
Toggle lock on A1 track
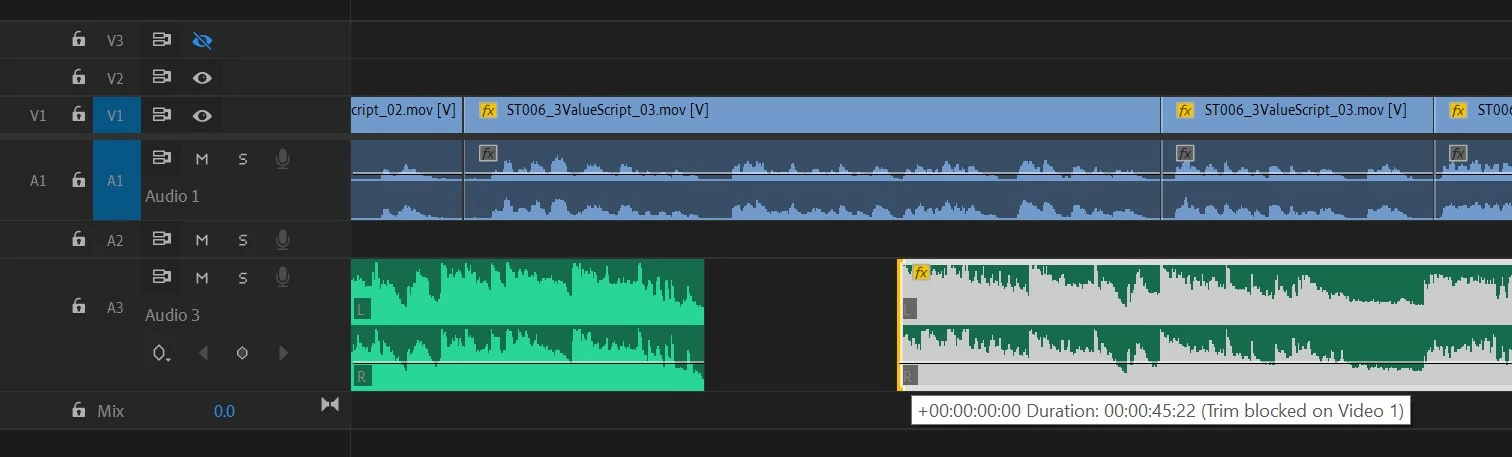pos(78,181)
